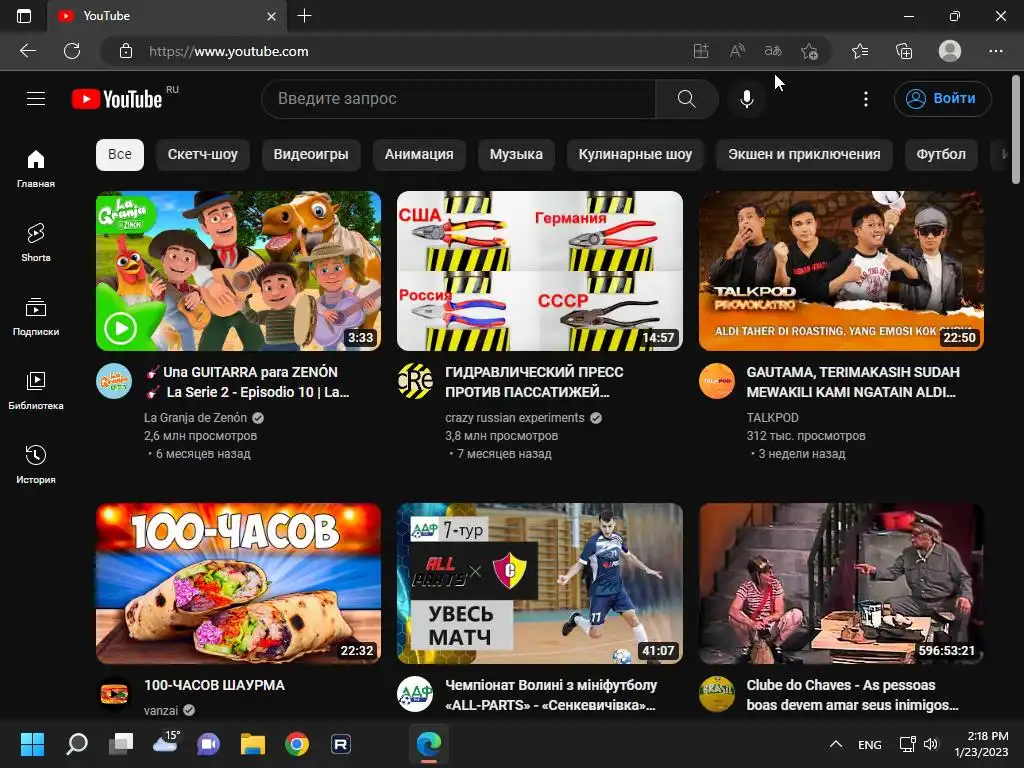This screenshot has height=768, width=1024.
Task: Launch Google Chrome from taskbar
Action: point(297,744)
